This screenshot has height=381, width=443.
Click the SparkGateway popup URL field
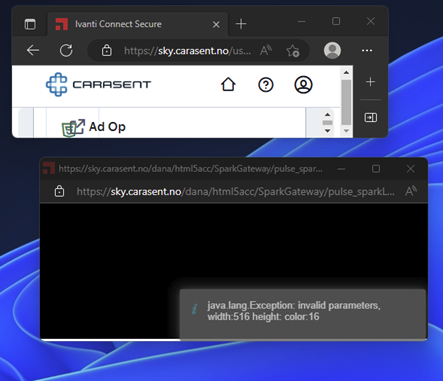pos(235,192)
